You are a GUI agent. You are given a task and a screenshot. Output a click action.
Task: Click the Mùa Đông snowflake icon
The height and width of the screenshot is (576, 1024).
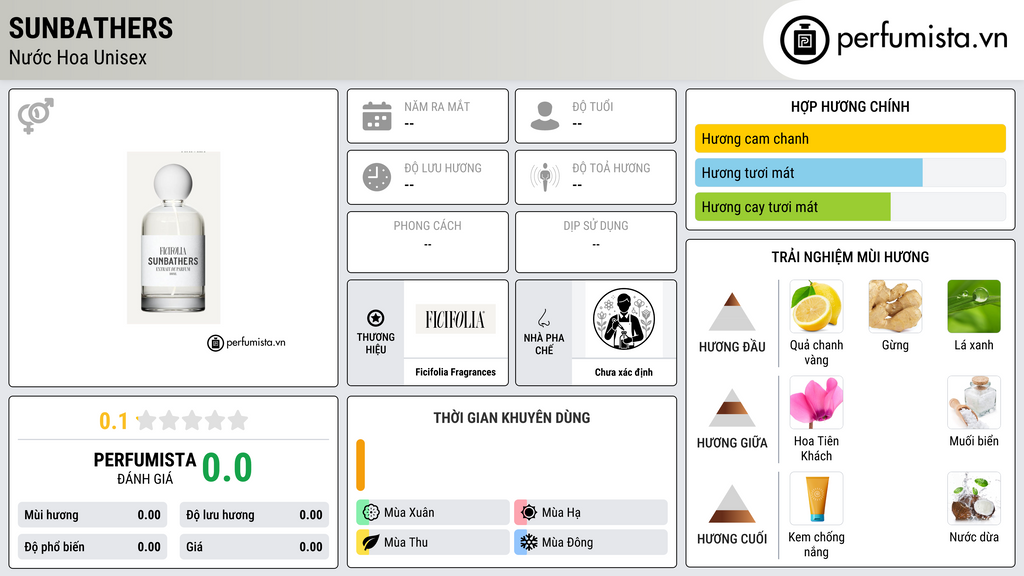tap(529, 542)
